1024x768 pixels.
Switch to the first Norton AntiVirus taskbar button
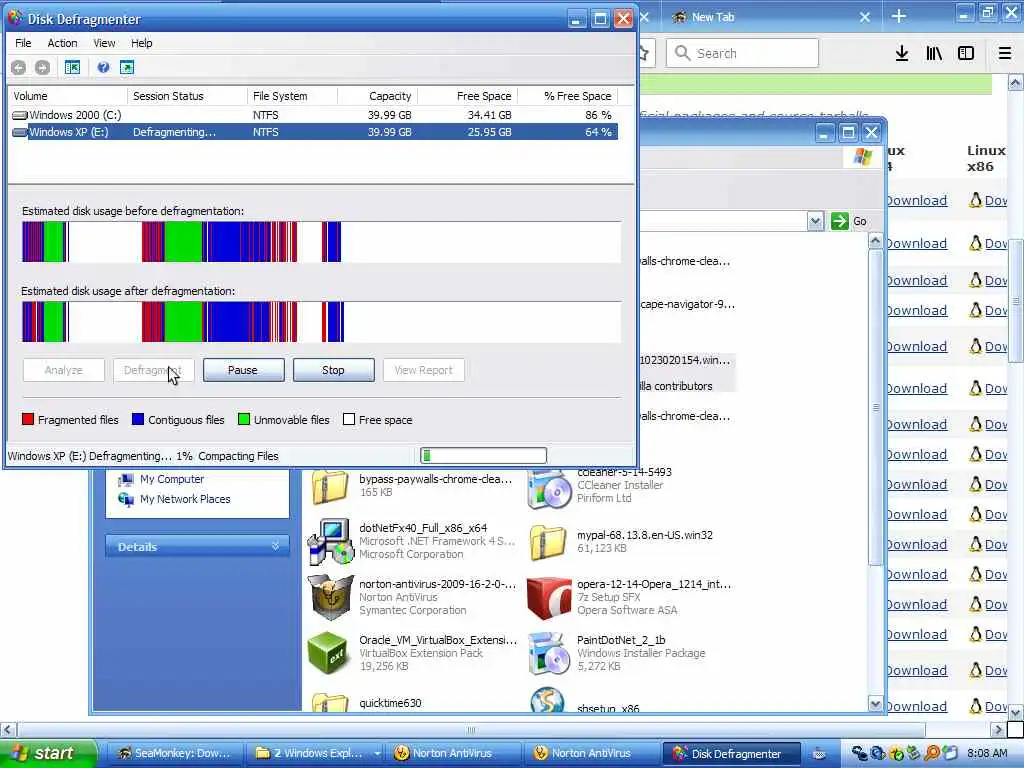coord(452,754)
